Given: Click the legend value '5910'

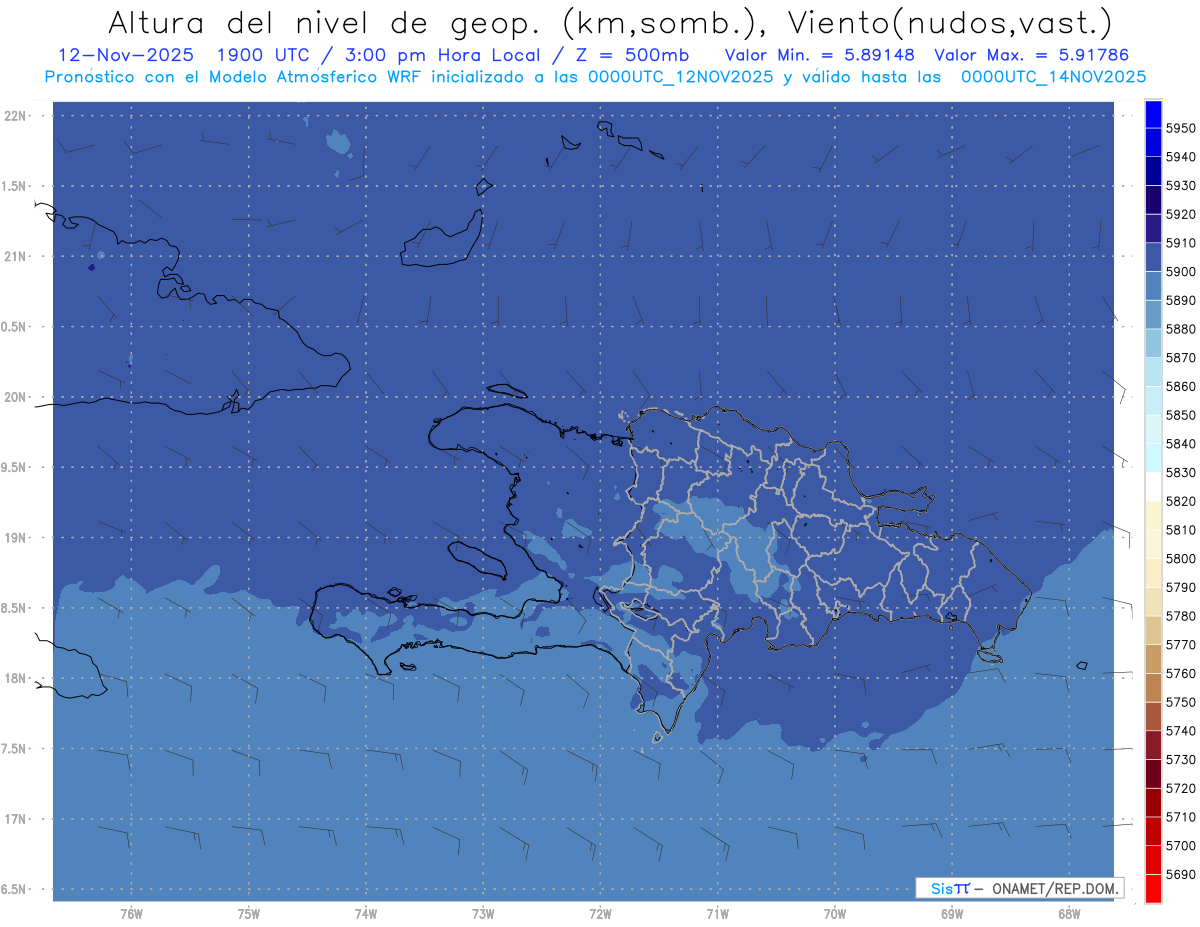Looking at the screenshot, I should coord(1180,243).
